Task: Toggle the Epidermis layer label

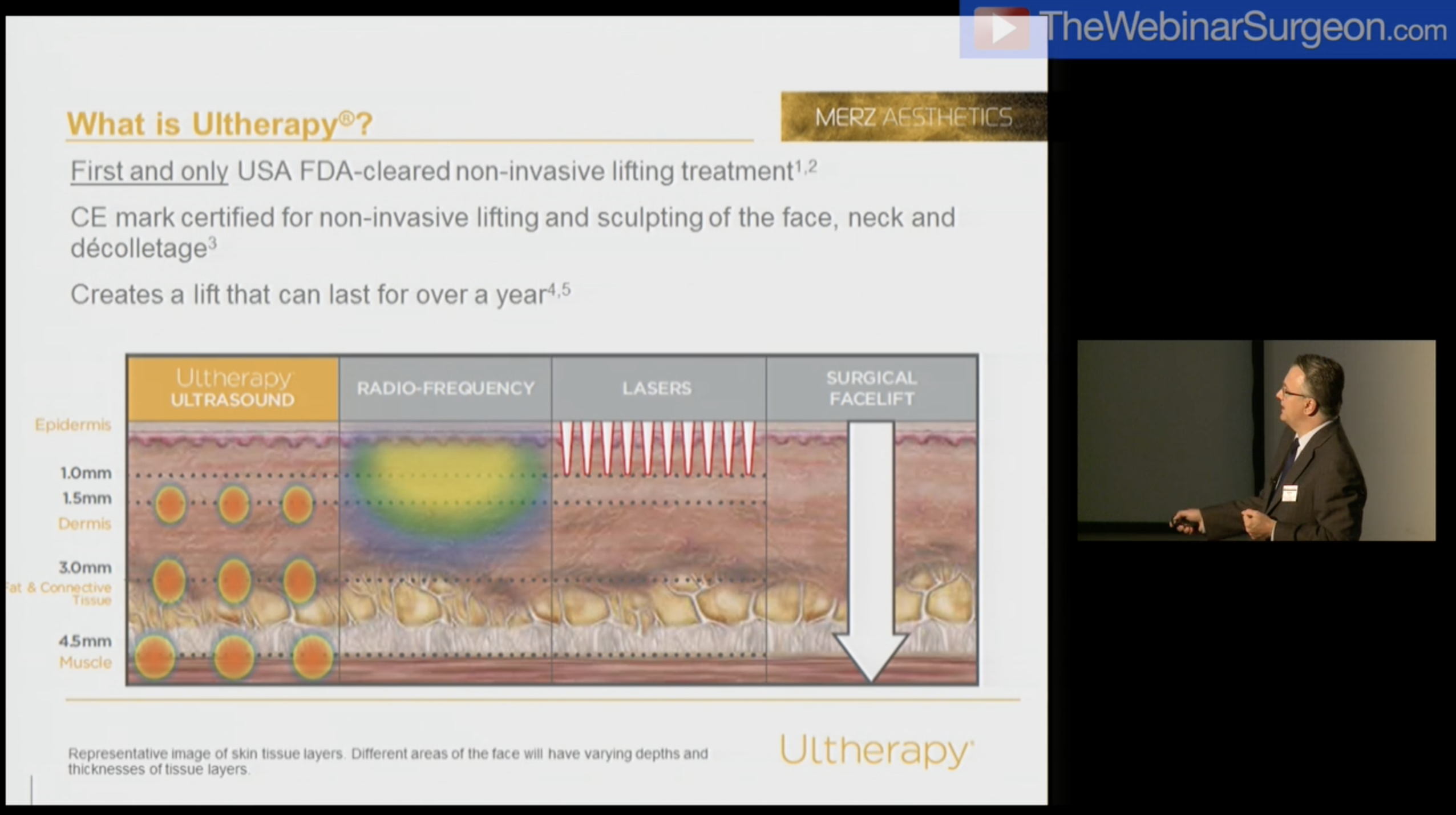Action: point(73,424)
